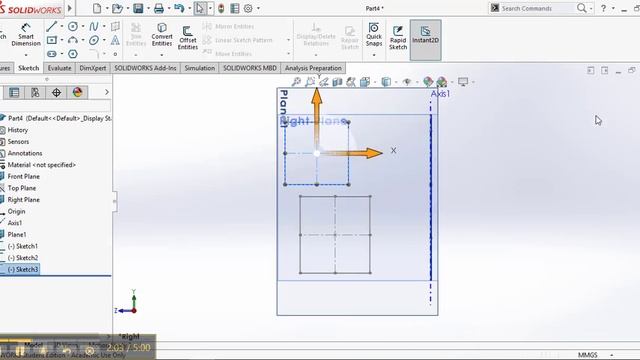The image size is (640, 360).
Task: Select the Arc sketch tool
Action: [x=73, y=40]
